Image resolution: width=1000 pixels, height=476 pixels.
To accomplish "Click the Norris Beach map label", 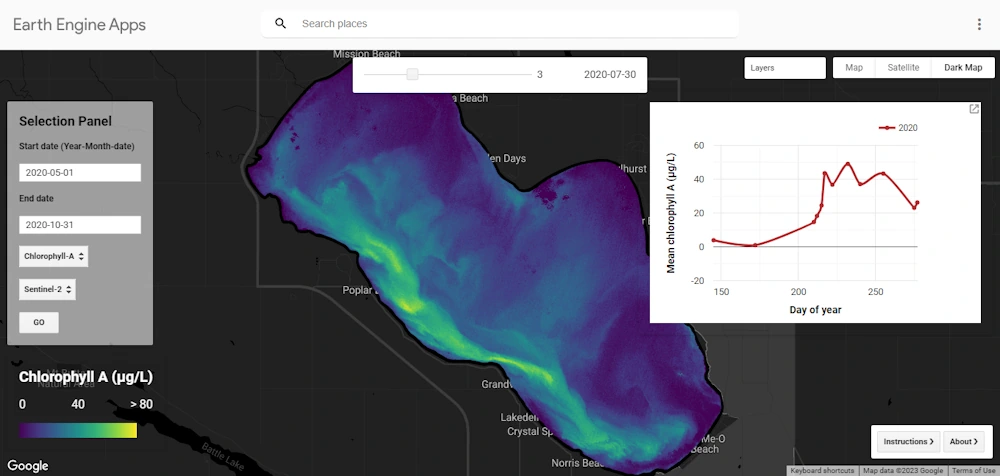I will pyautogui.click(x=575, y=463).
